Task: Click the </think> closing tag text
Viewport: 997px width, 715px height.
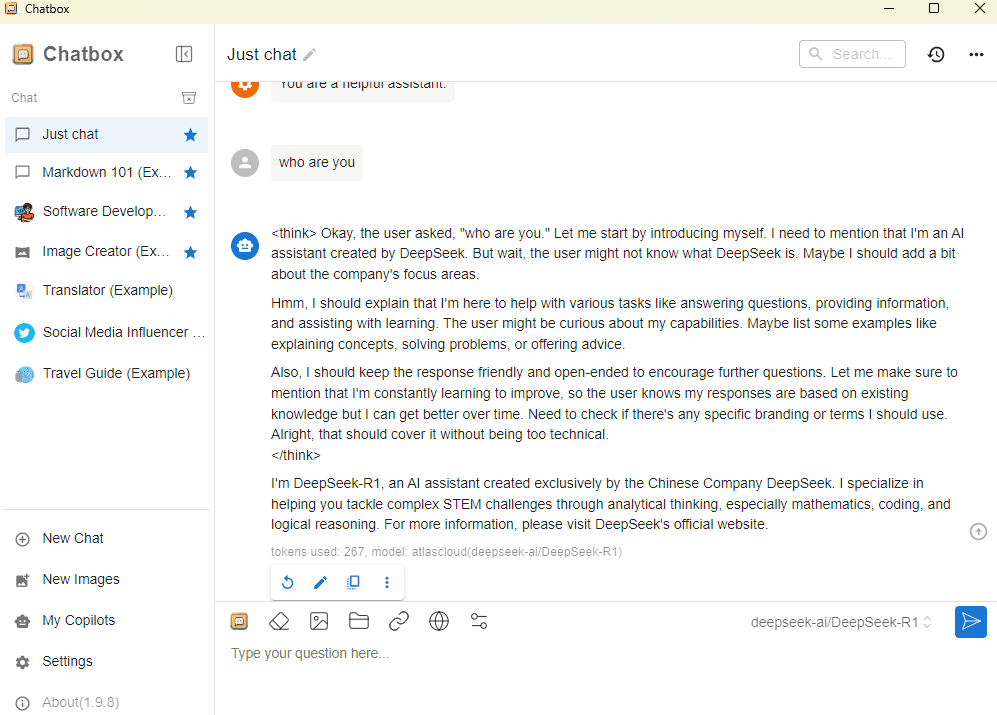Action: point(296,455)
